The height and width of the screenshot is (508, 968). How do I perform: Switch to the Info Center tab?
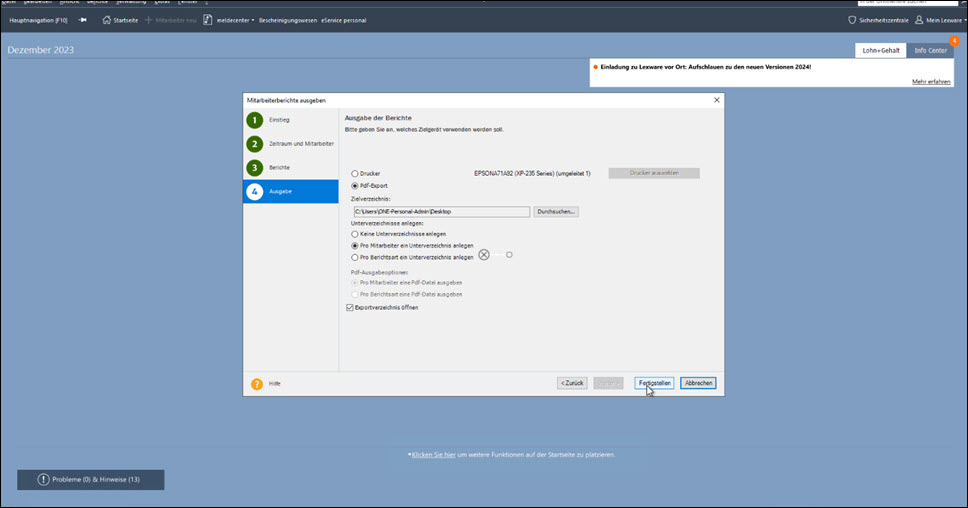930,50
